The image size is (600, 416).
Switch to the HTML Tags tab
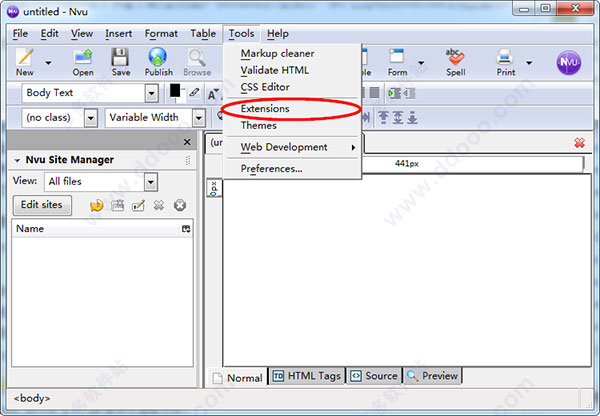tap(307, 376)
